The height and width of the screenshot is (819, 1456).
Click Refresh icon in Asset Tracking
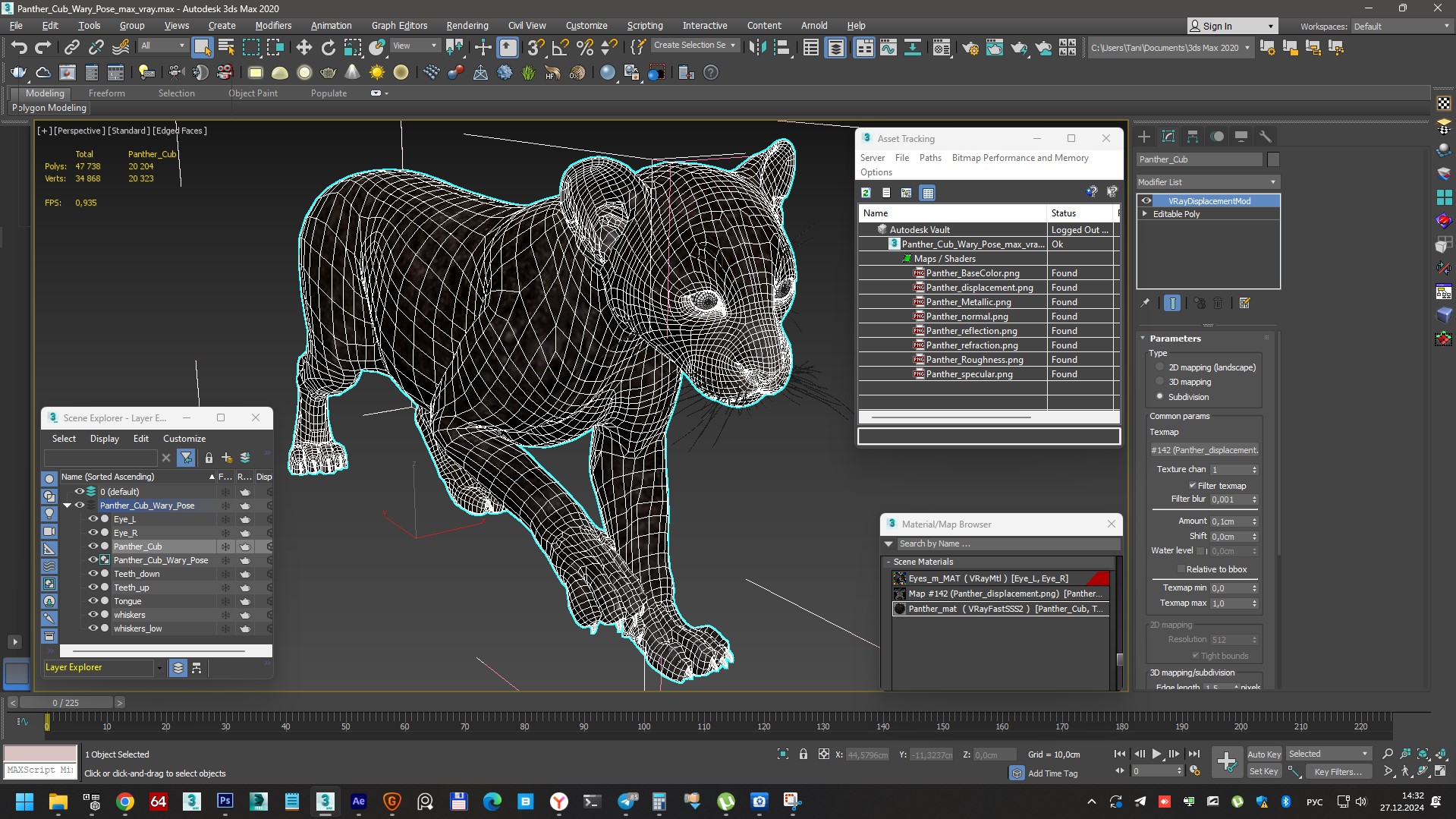click(866, 193)
